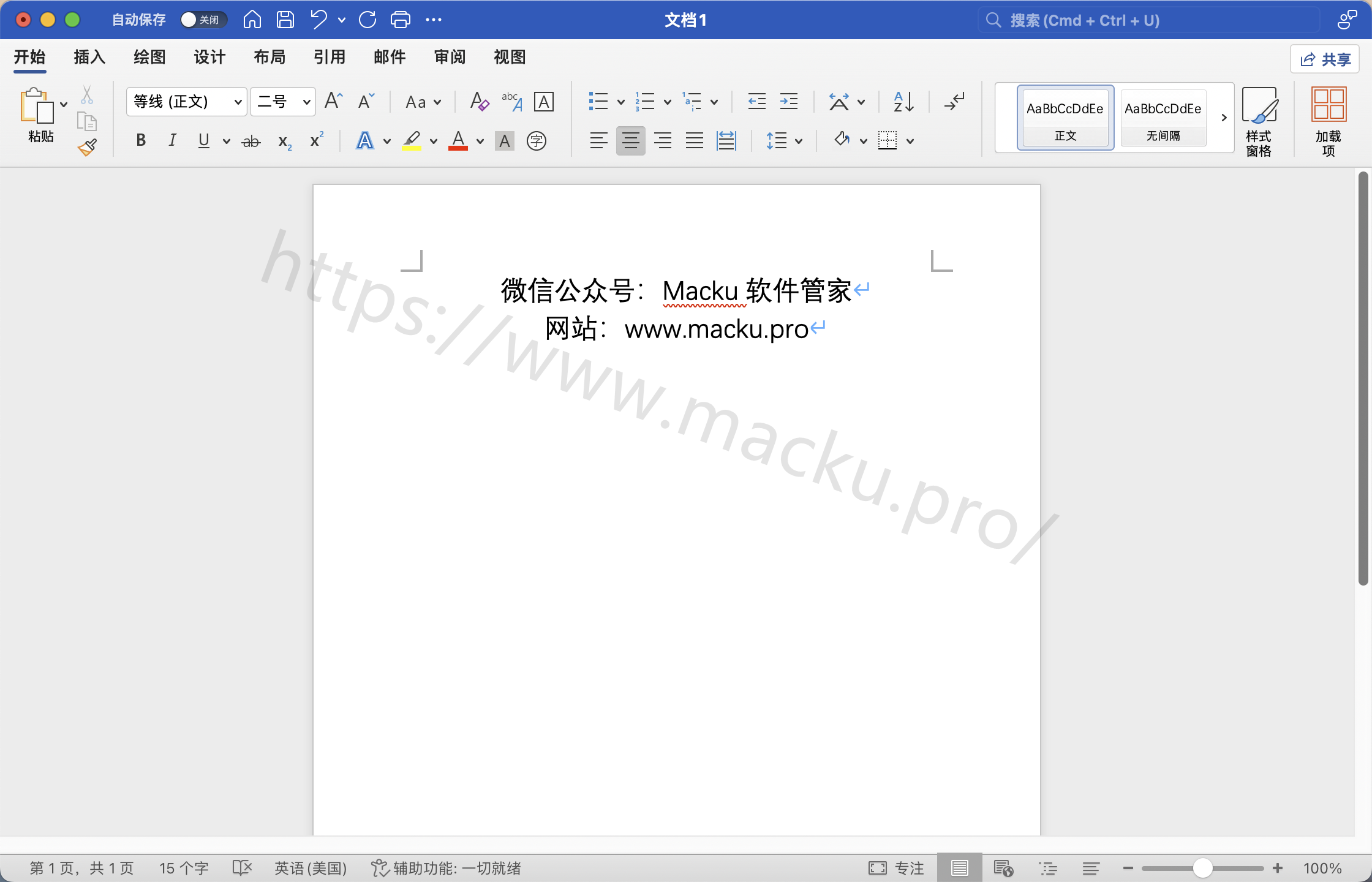Viewport: 1372px width, 882px height.
Task: Expand the multilevel list options arrow
Action: pos(714,102)
